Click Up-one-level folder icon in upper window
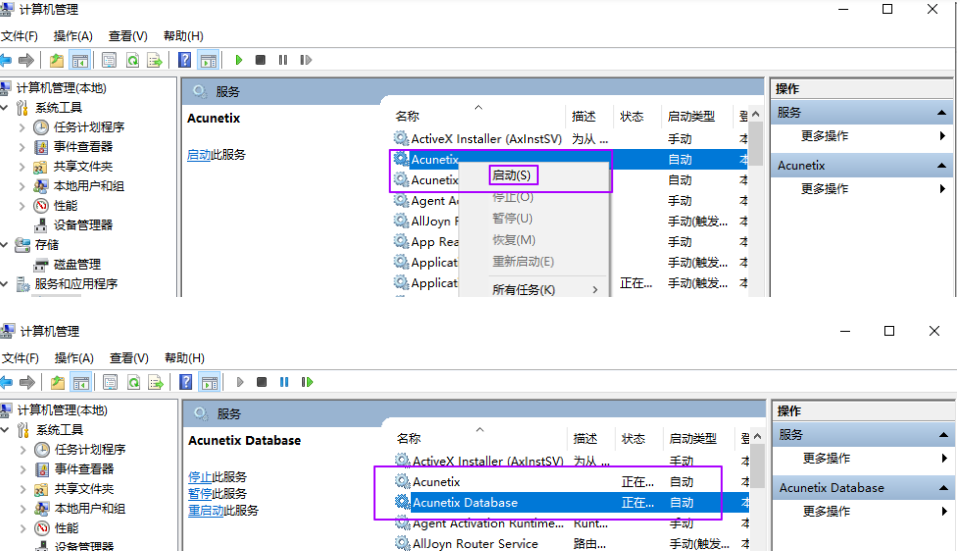 [x=56, y=60]
